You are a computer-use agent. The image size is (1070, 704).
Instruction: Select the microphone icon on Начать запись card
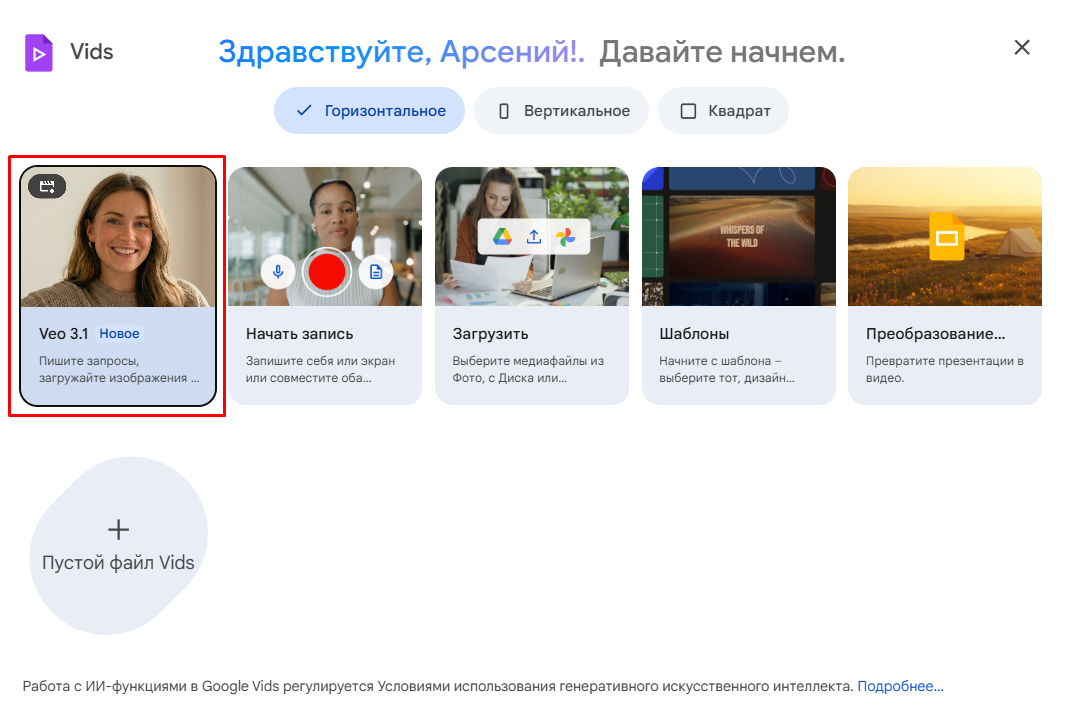click(x=277, y=271)
